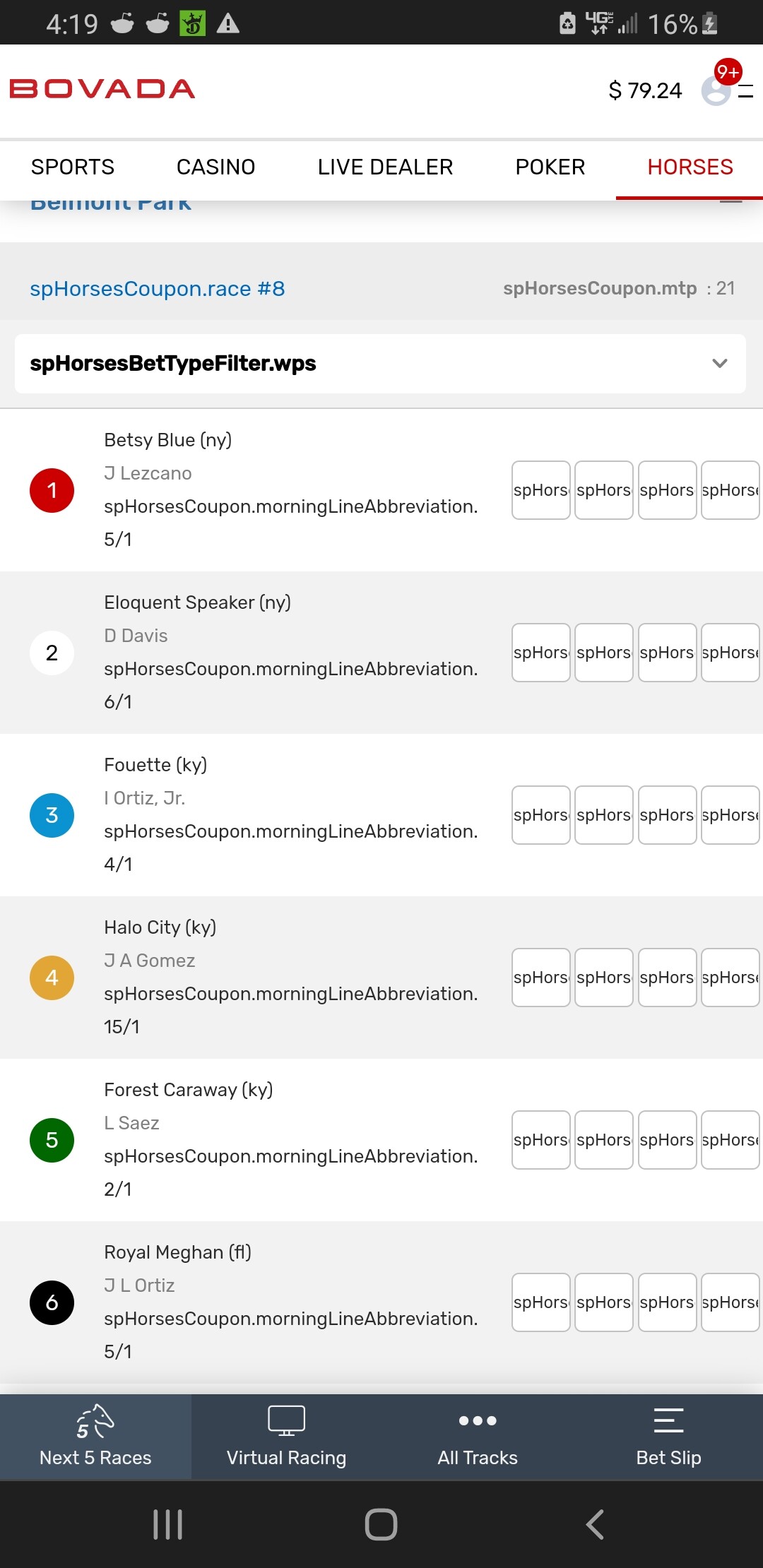Go to the Poker tab
Viewport: 763px width, 1568px height.
(550, 167)
